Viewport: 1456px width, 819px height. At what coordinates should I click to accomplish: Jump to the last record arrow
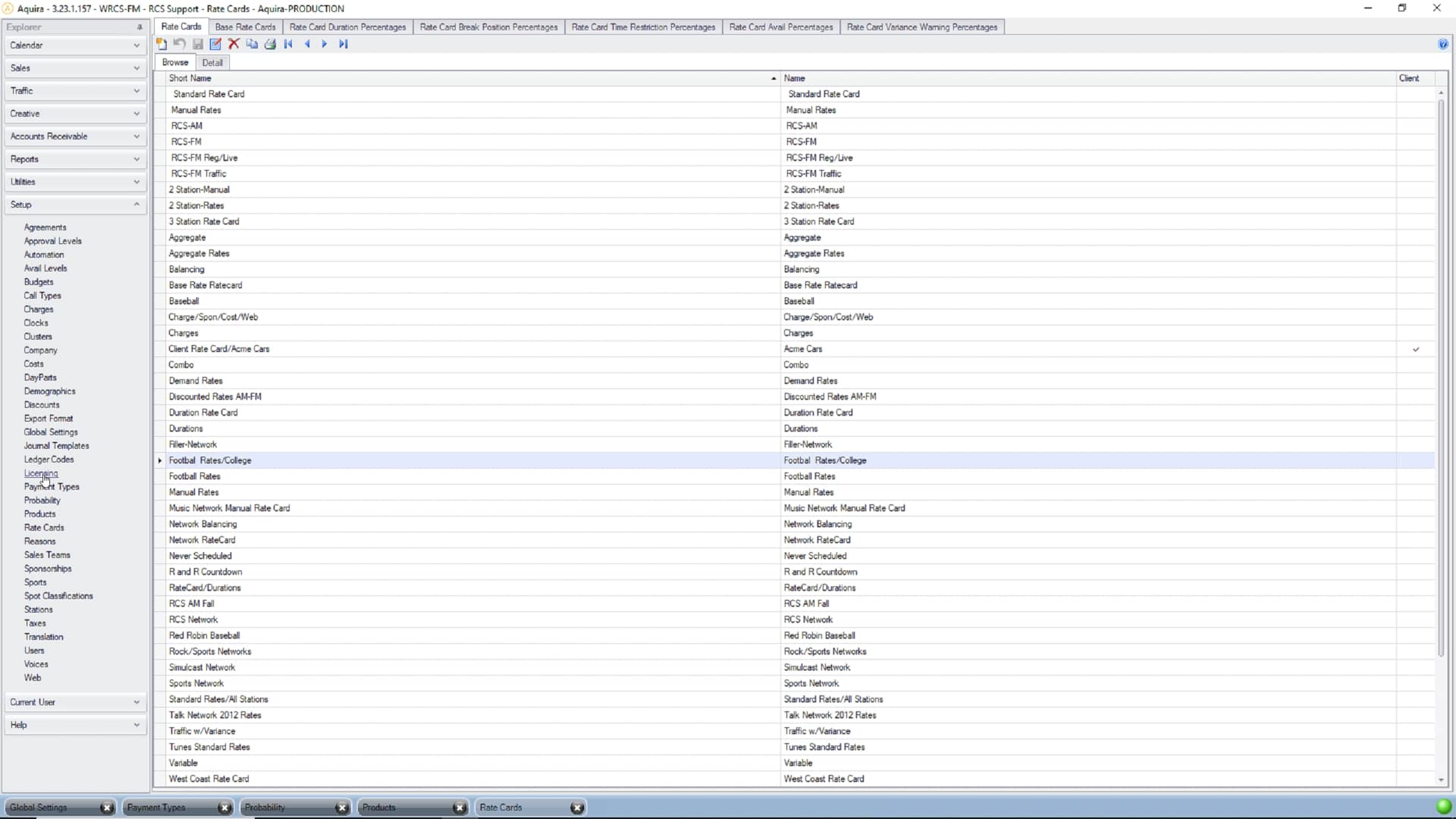click(x=344, y=44)
